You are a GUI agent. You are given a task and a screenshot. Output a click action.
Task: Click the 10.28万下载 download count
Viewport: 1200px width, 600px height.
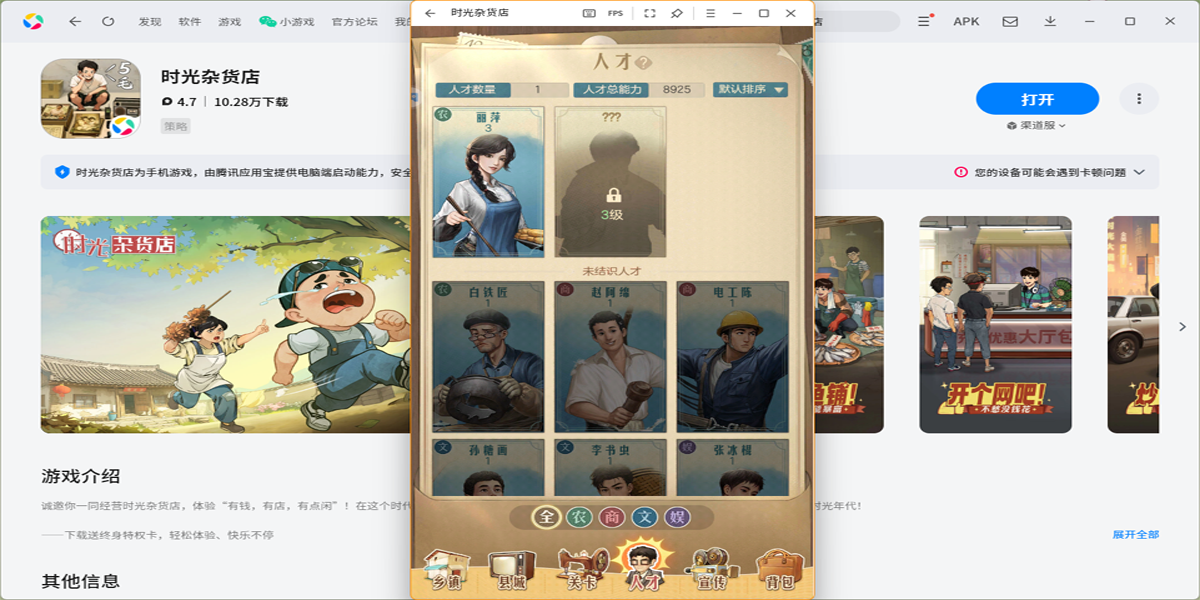[x=250, y=102]
